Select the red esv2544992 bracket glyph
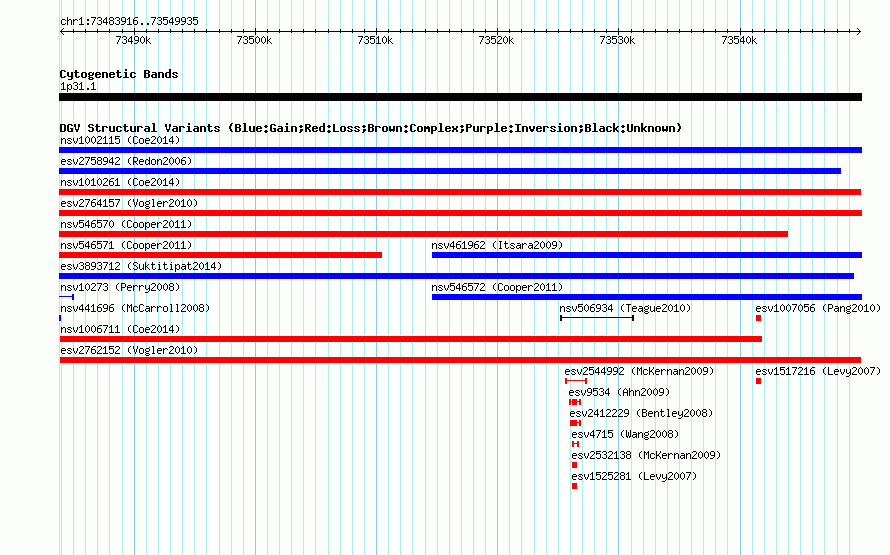Viewport: 890px width, 555px height. (576, 381)
